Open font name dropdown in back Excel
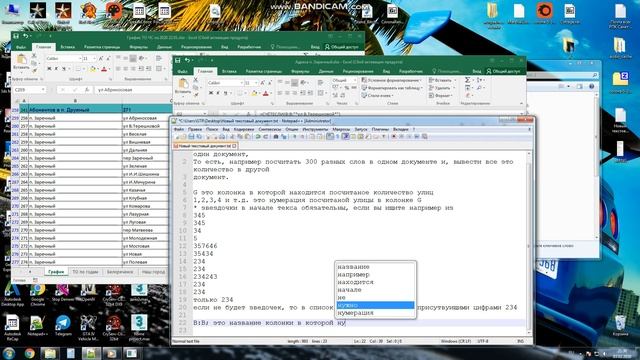The width and height of the screenshot is (640, 360). tap(80, 58)
